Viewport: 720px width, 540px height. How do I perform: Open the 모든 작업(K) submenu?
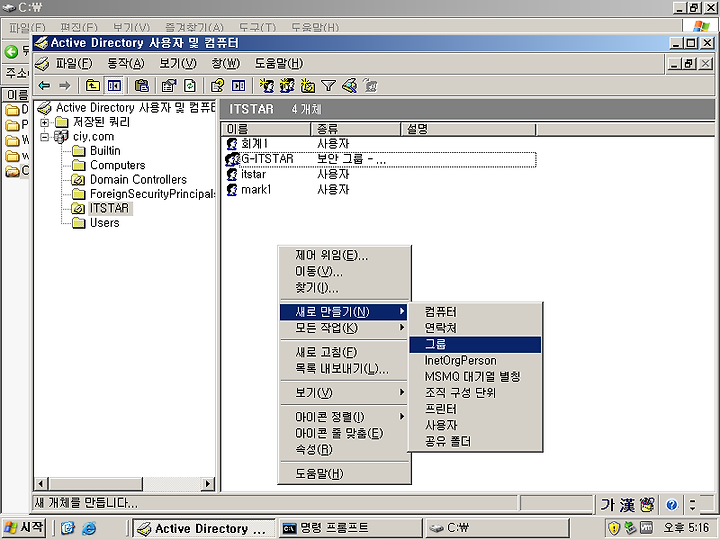click(x=343, y=328)
